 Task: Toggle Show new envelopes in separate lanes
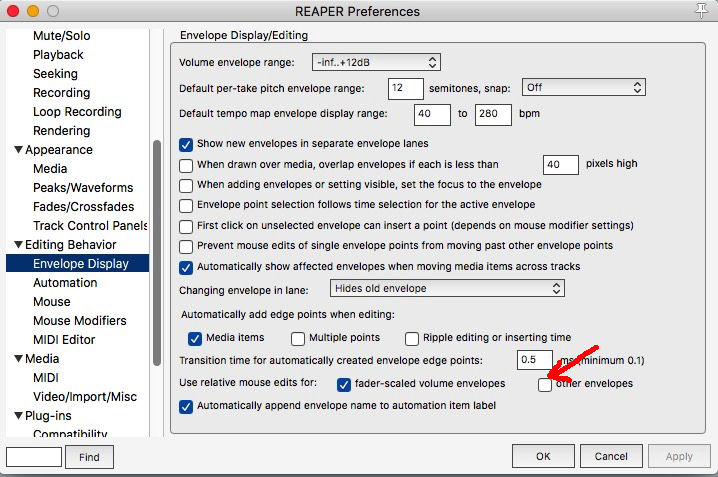pyautogui.click(x=186, y=145)
